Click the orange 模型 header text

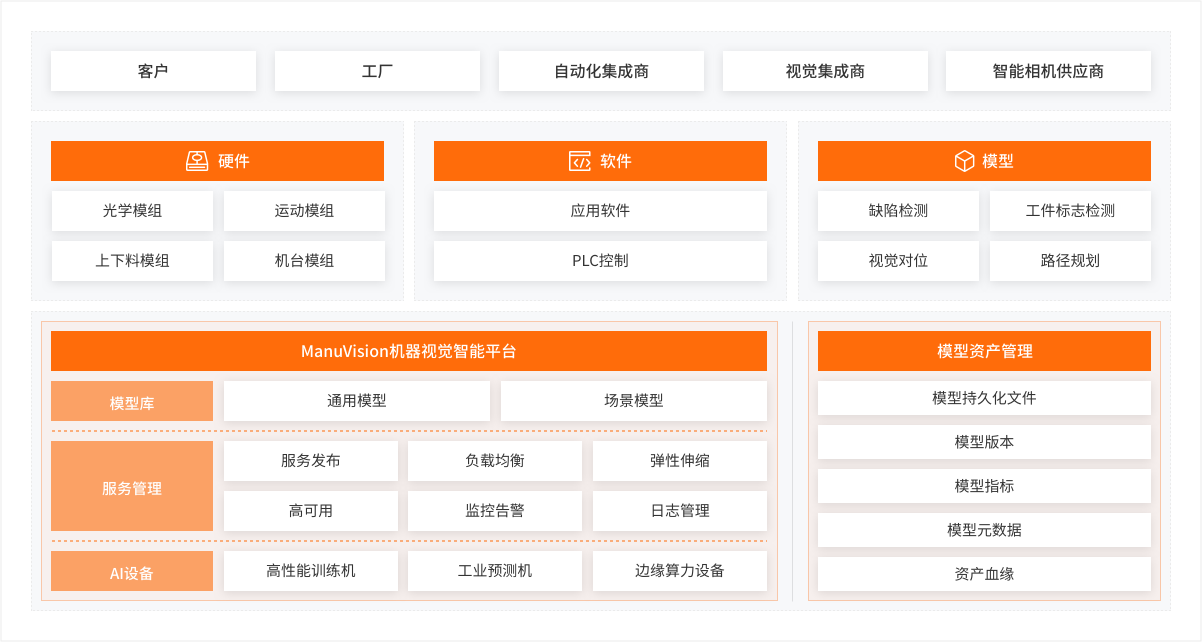[x=999, y=161]
